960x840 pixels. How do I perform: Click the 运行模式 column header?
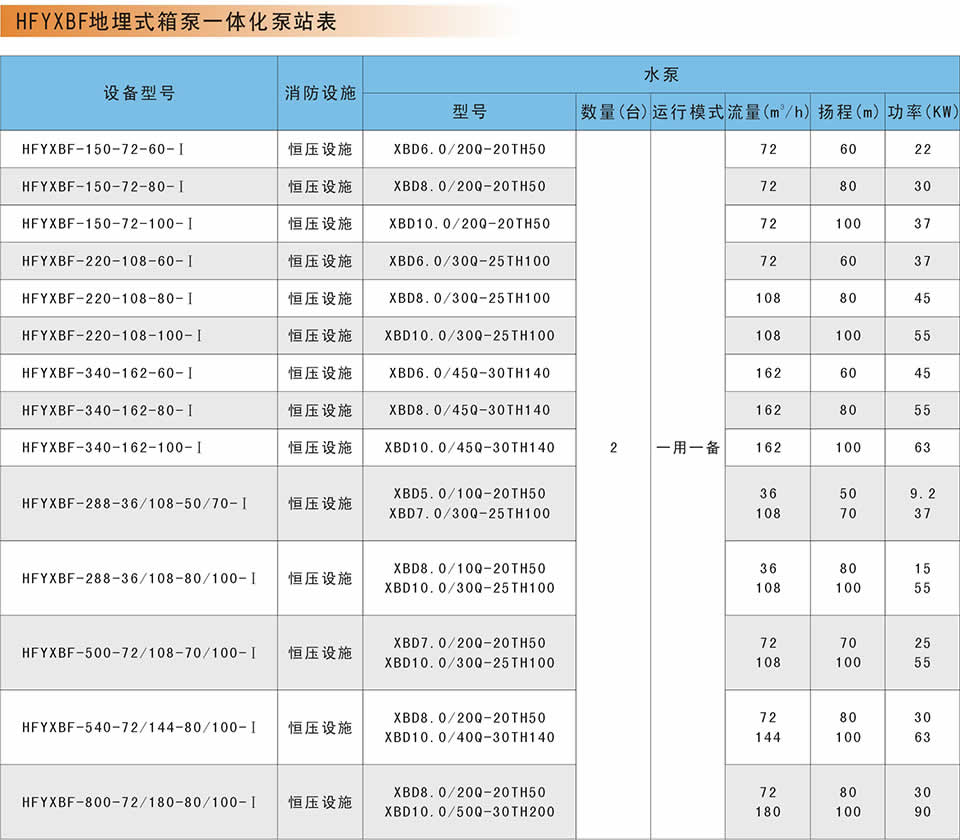tap(687, 112)
